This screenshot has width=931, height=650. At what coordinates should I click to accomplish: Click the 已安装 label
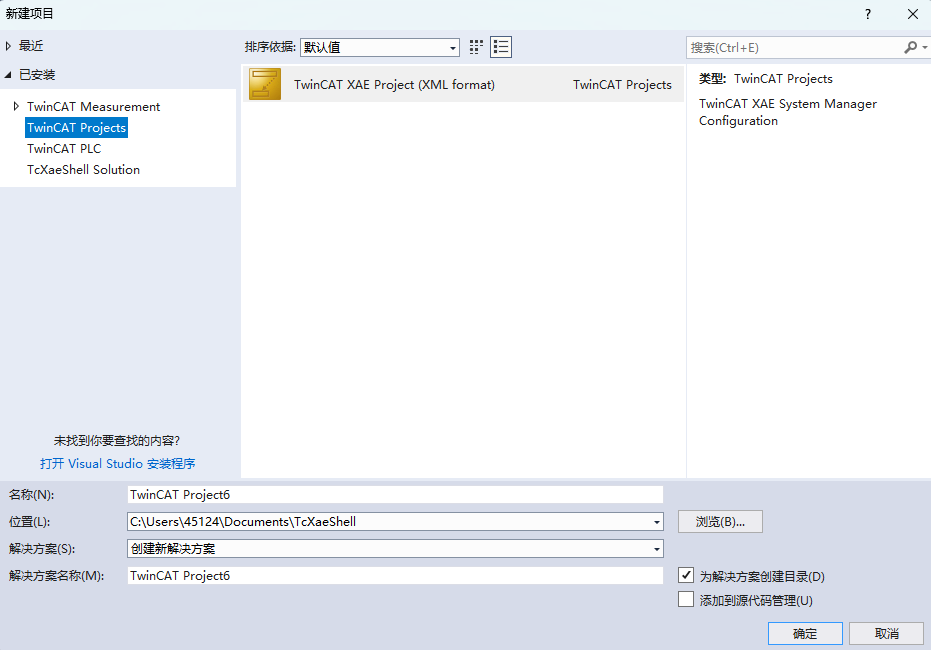[37, 75]
